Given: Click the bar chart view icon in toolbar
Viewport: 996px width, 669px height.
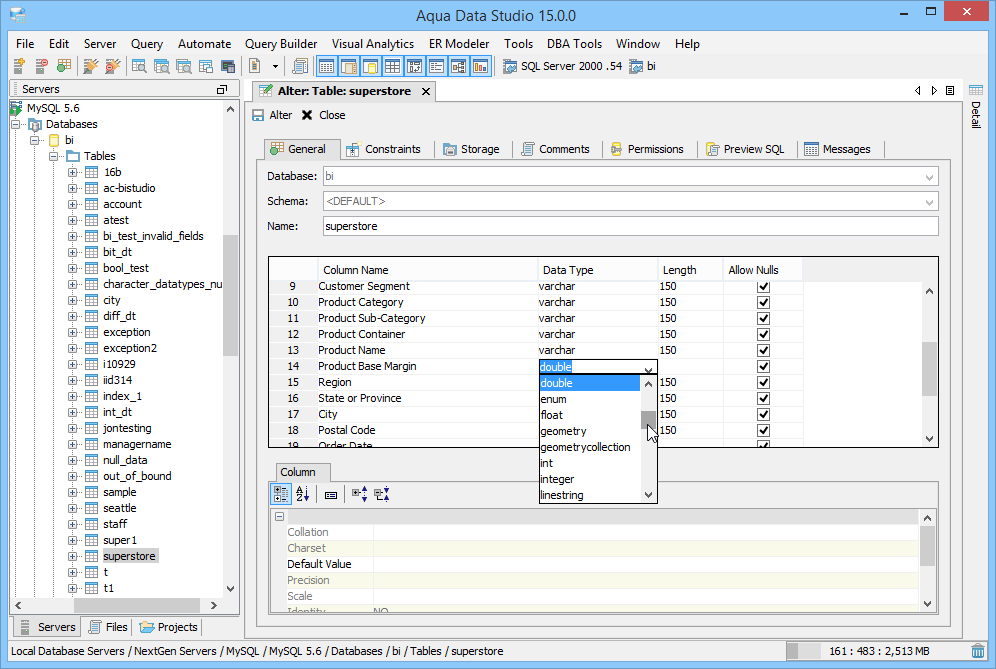Looking at the screenshot, I should tap(481, 66).
